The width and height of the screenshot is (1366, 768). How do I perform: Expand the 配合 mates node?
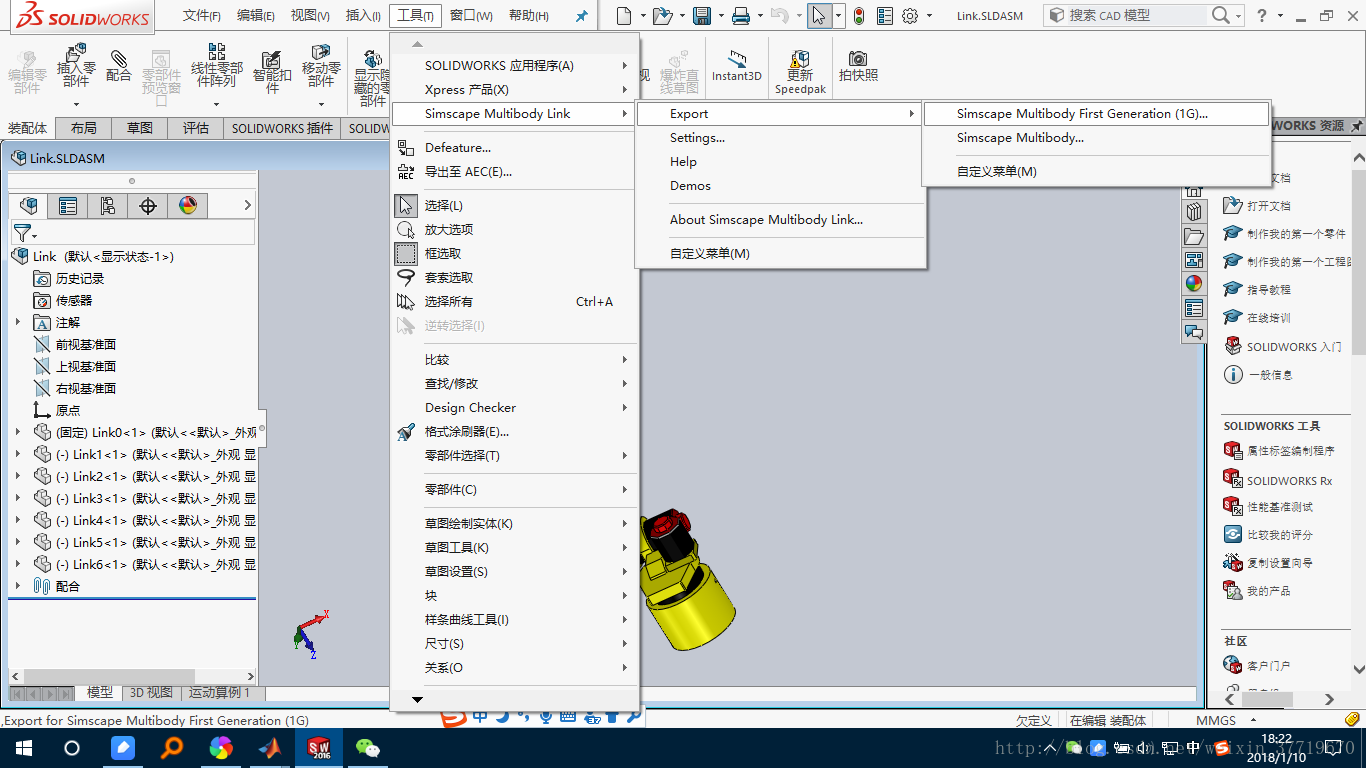(x=17, y=586)
